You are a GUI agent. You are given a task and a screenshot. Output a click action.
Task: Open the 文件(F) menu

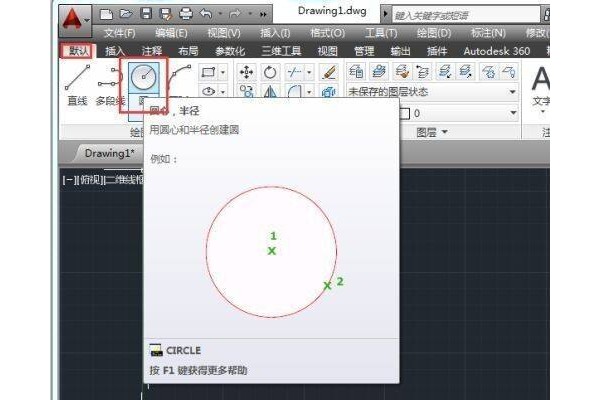tap(120, 33)
